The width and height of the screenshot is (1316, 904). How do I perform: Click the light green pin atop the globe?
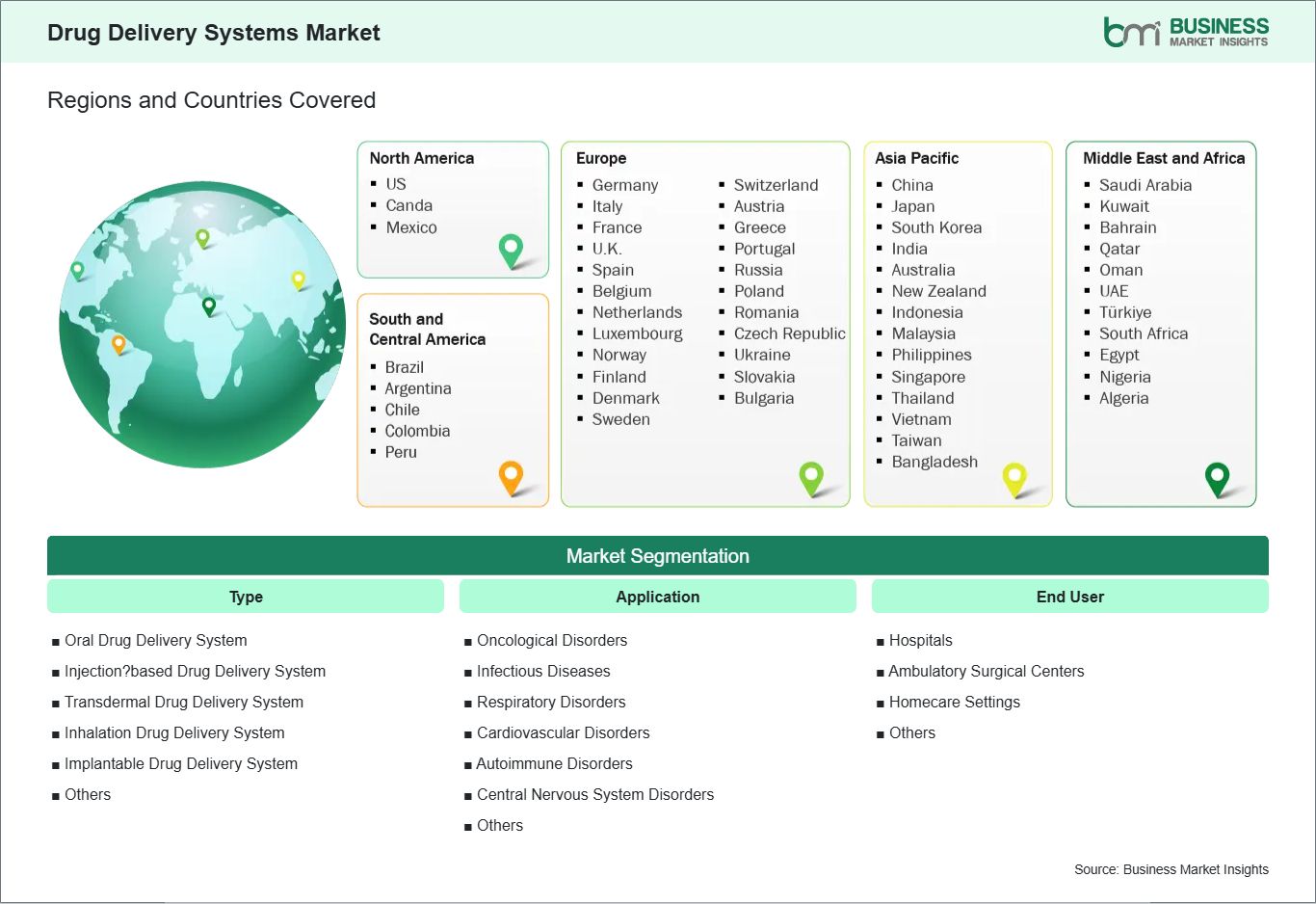coord(202,237)
